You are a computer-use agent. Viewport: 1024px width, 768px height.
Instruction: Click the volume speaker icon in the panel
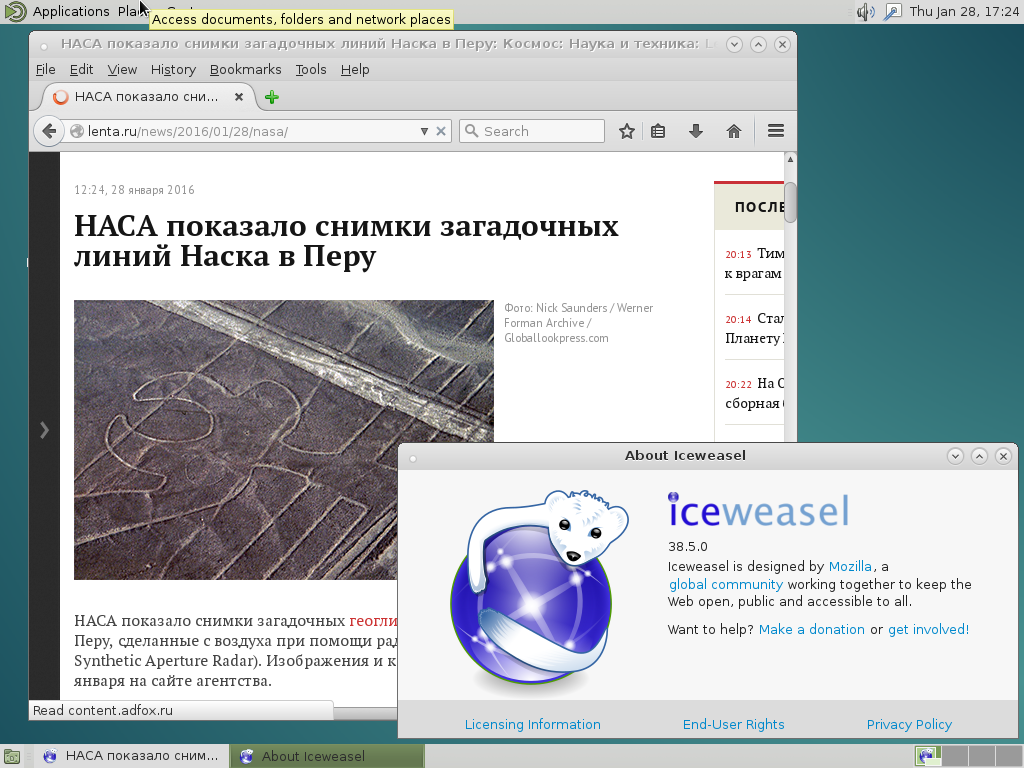coord(865,12)
